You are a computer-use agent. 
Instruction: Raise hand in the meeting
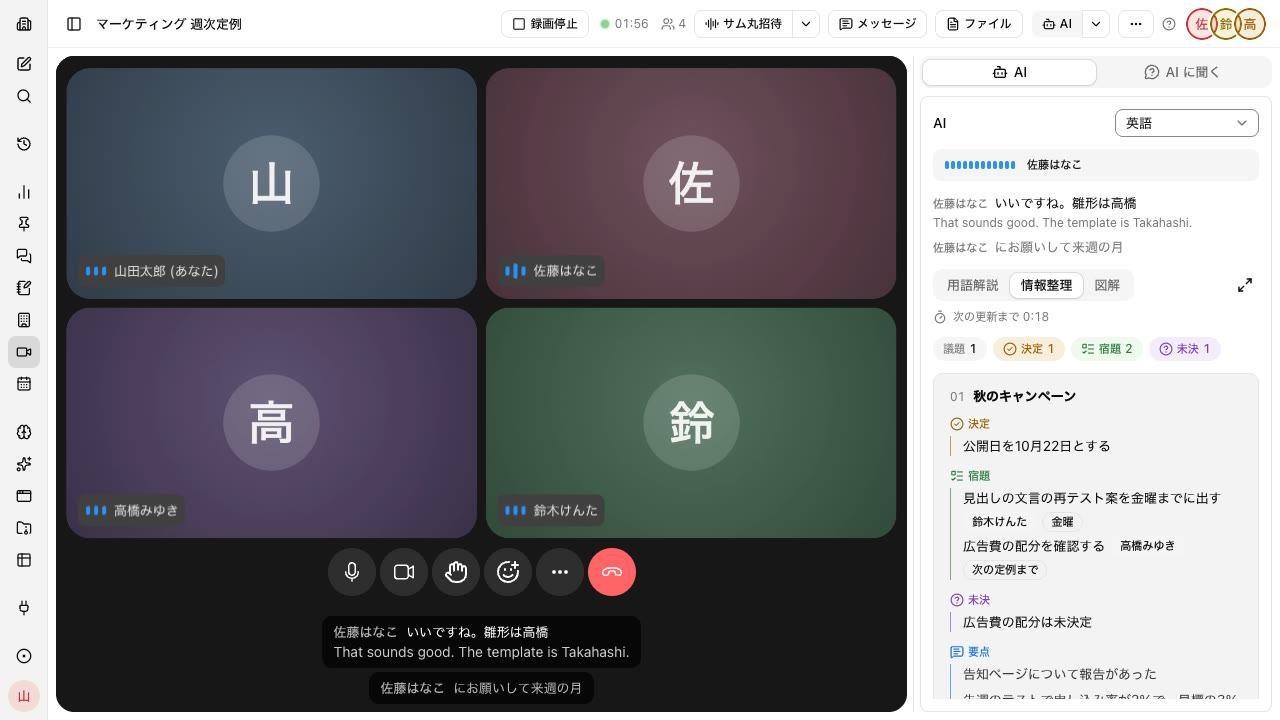[x=456, y=572]
